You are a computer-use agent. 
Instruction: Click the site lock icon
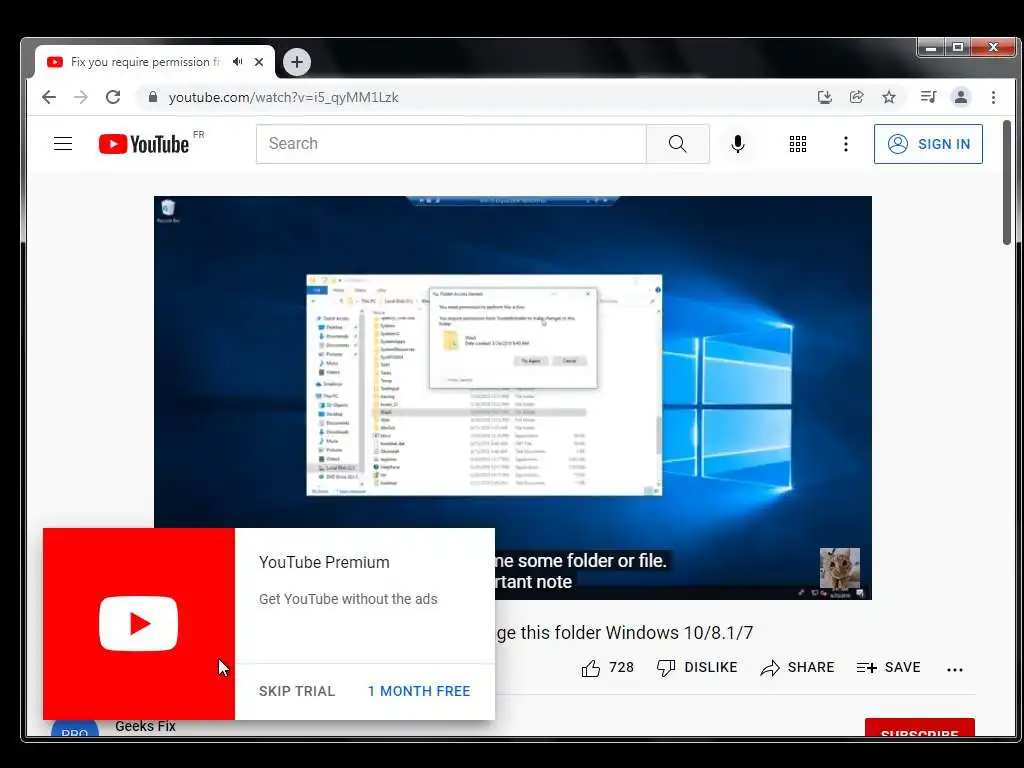click(x=153, y=97)
